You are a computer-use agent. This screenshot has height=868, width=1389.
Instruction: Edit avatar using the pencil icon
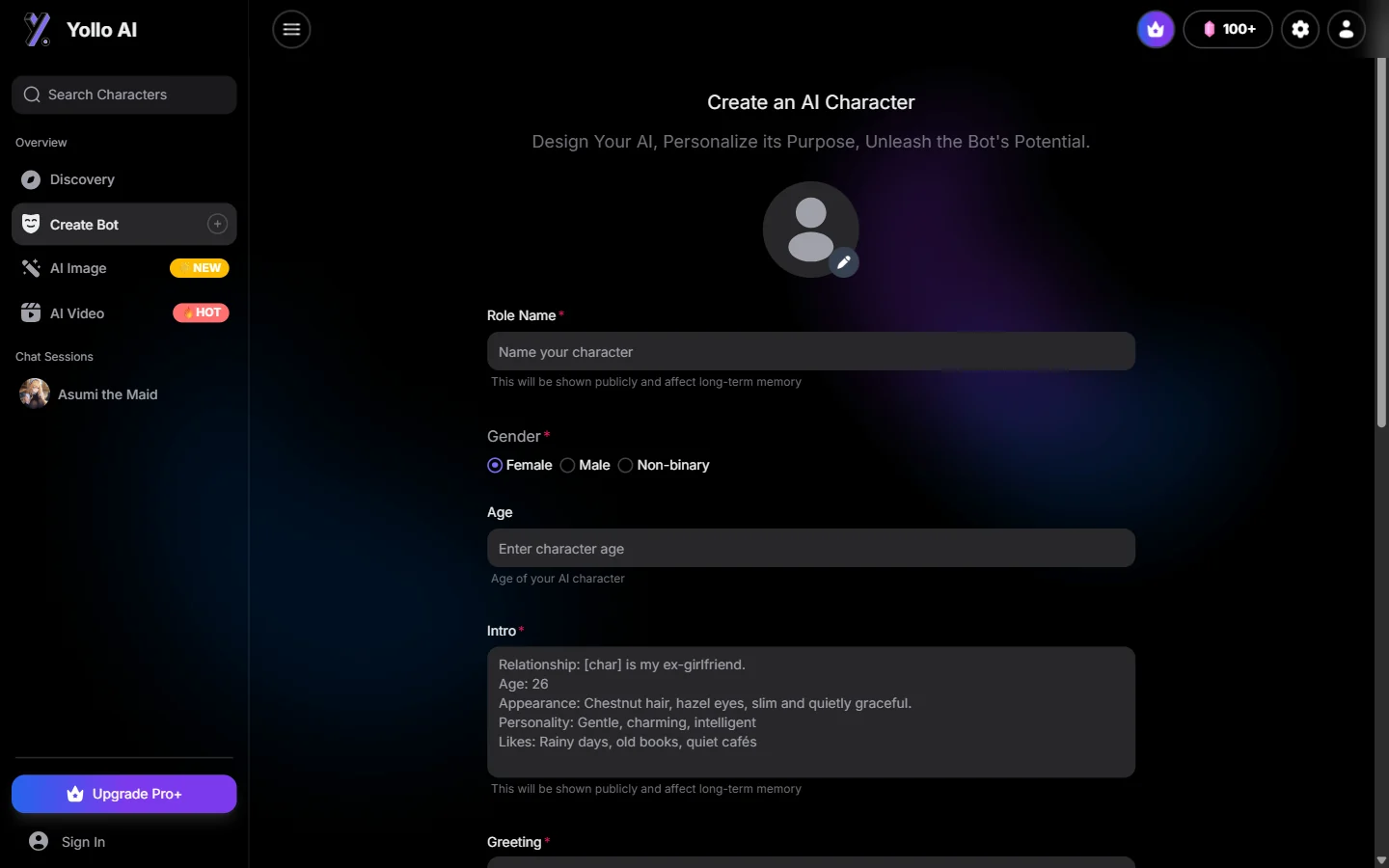coord(844,262)
